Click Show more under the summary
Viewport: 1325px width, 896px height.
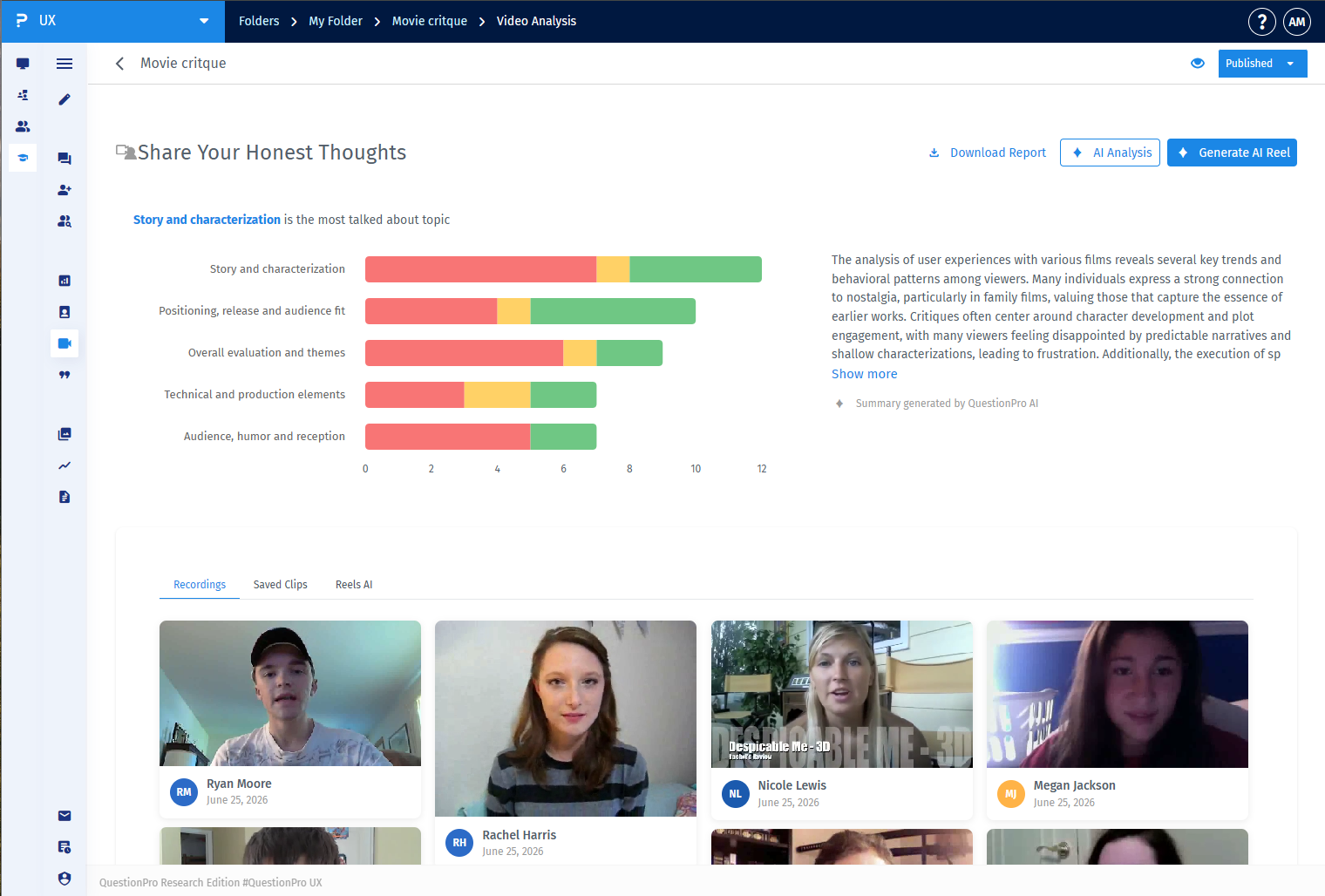point(864,374)
